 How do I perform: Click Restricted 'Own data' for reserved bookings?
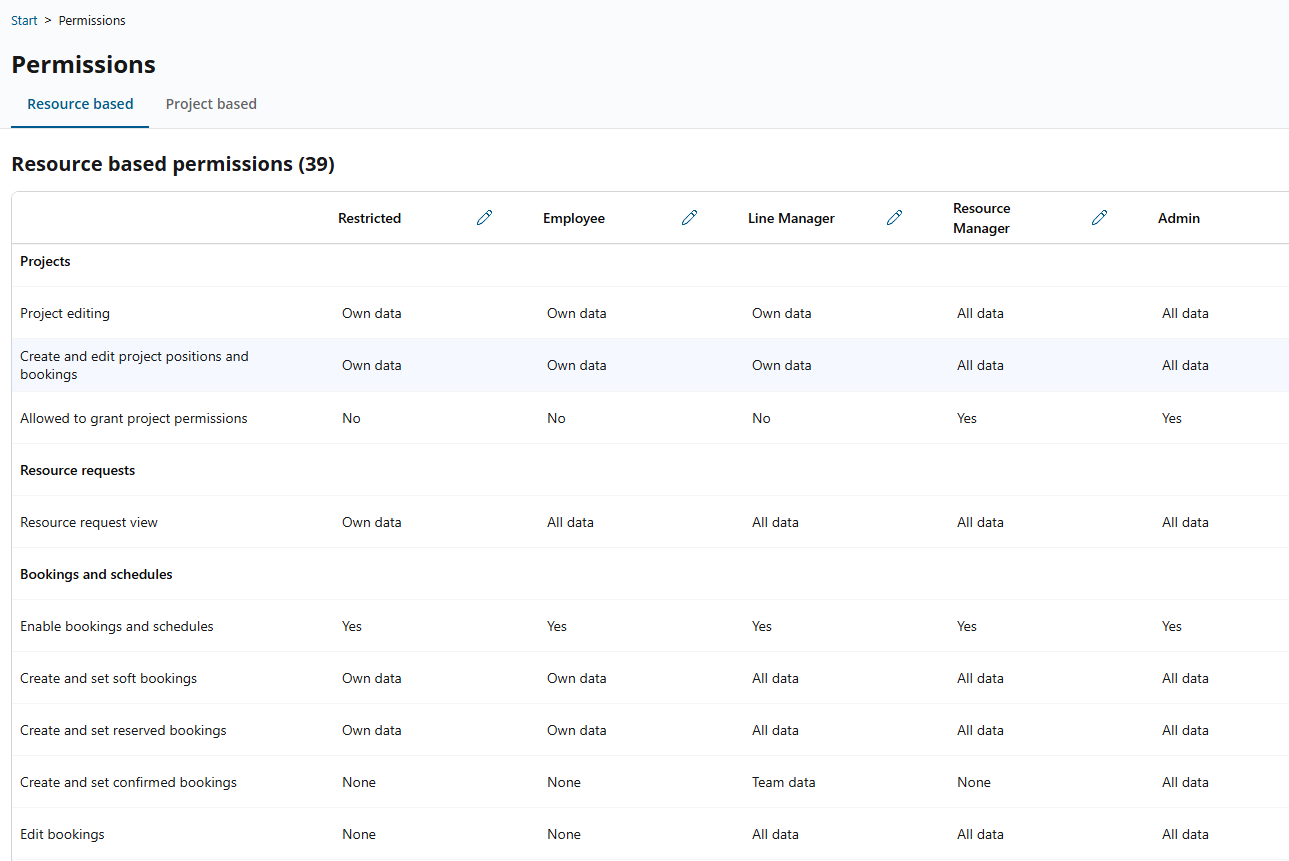coord(372,730)
